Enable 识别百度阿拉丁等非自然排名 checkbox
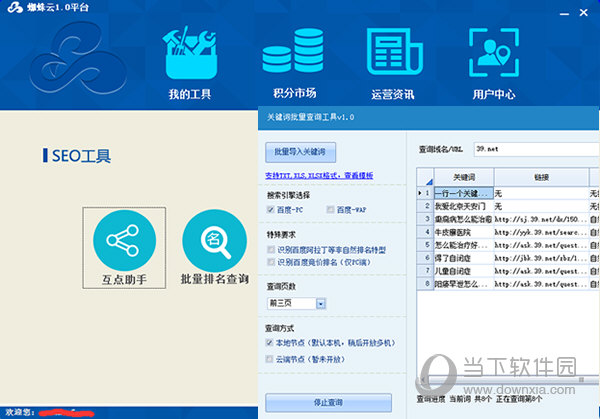Image resolution: width=600 pixels, height=419 pixels. (x=271, y=250)
